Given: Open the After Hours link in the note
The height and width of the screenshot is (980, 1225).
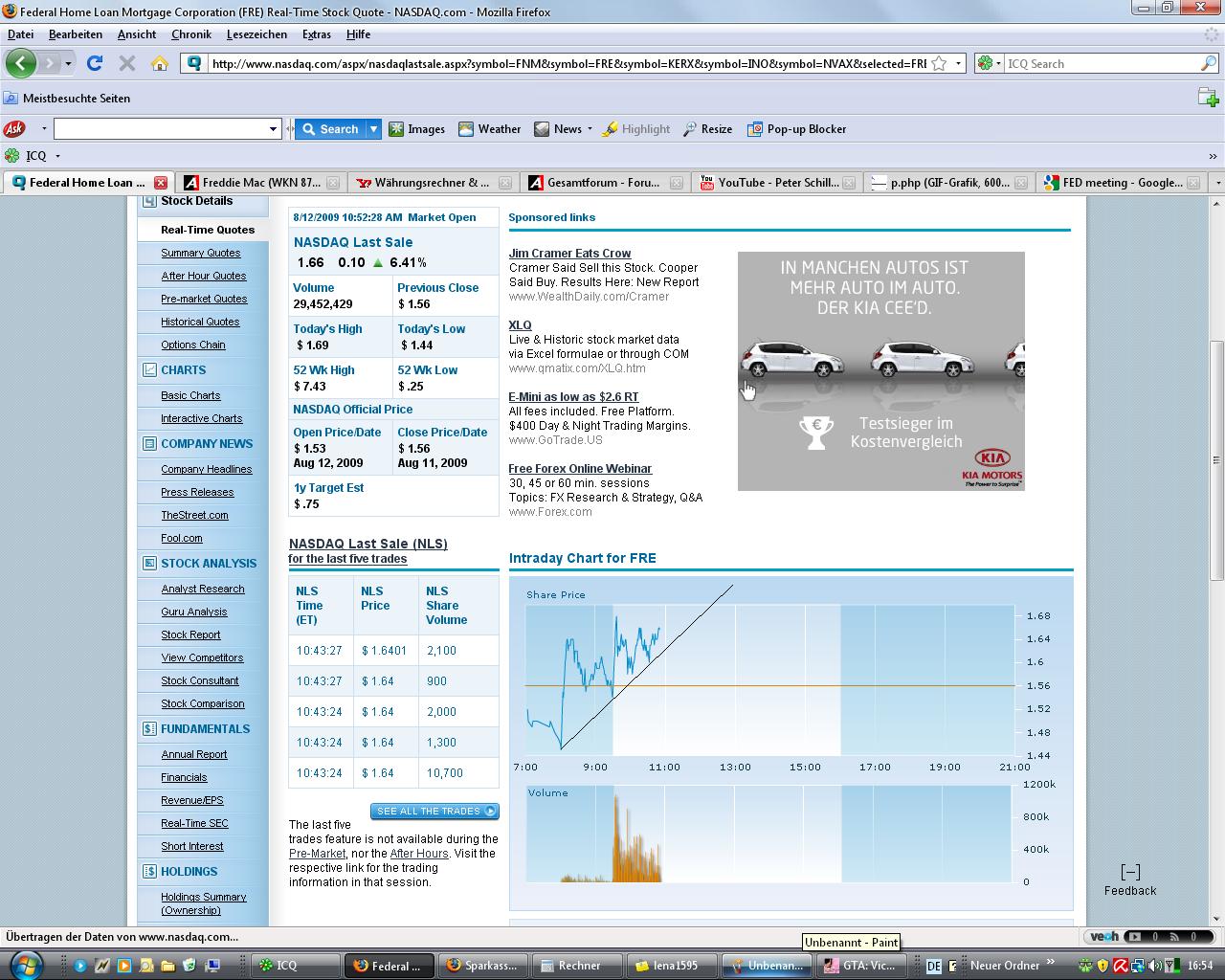Looking at the screenshot, I should (419, 854).
